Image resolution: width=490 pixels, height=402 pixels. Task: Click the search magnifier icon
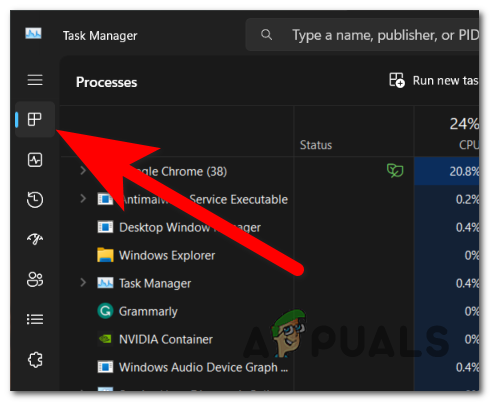[x=266, y=34]
